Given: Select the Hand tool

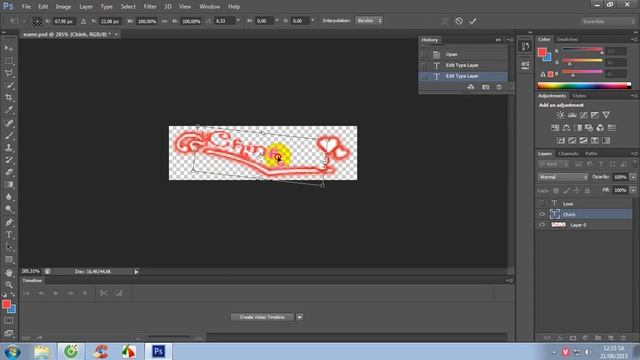Looking at the screenshot, I should coord(9,272).
